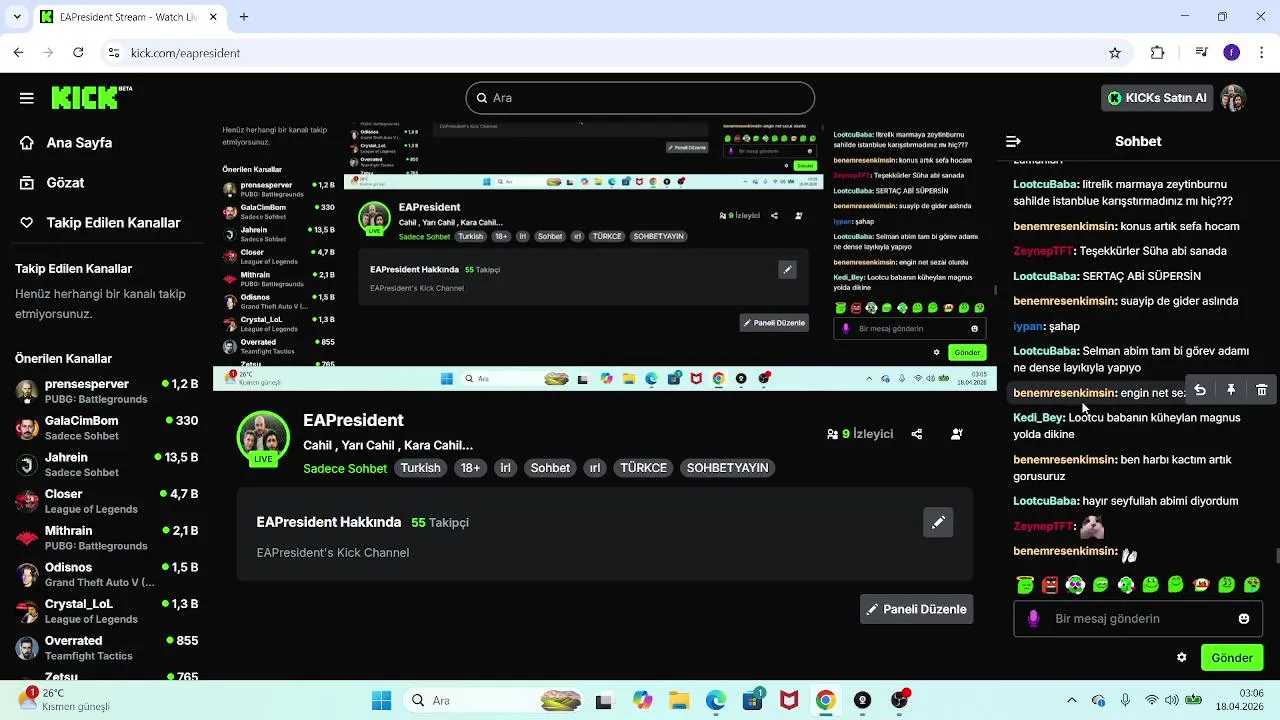Viewport: 1280px width, 720px height.
Task: Open the Crystal_LoL recommended channel
Action: tap(107, 611)
